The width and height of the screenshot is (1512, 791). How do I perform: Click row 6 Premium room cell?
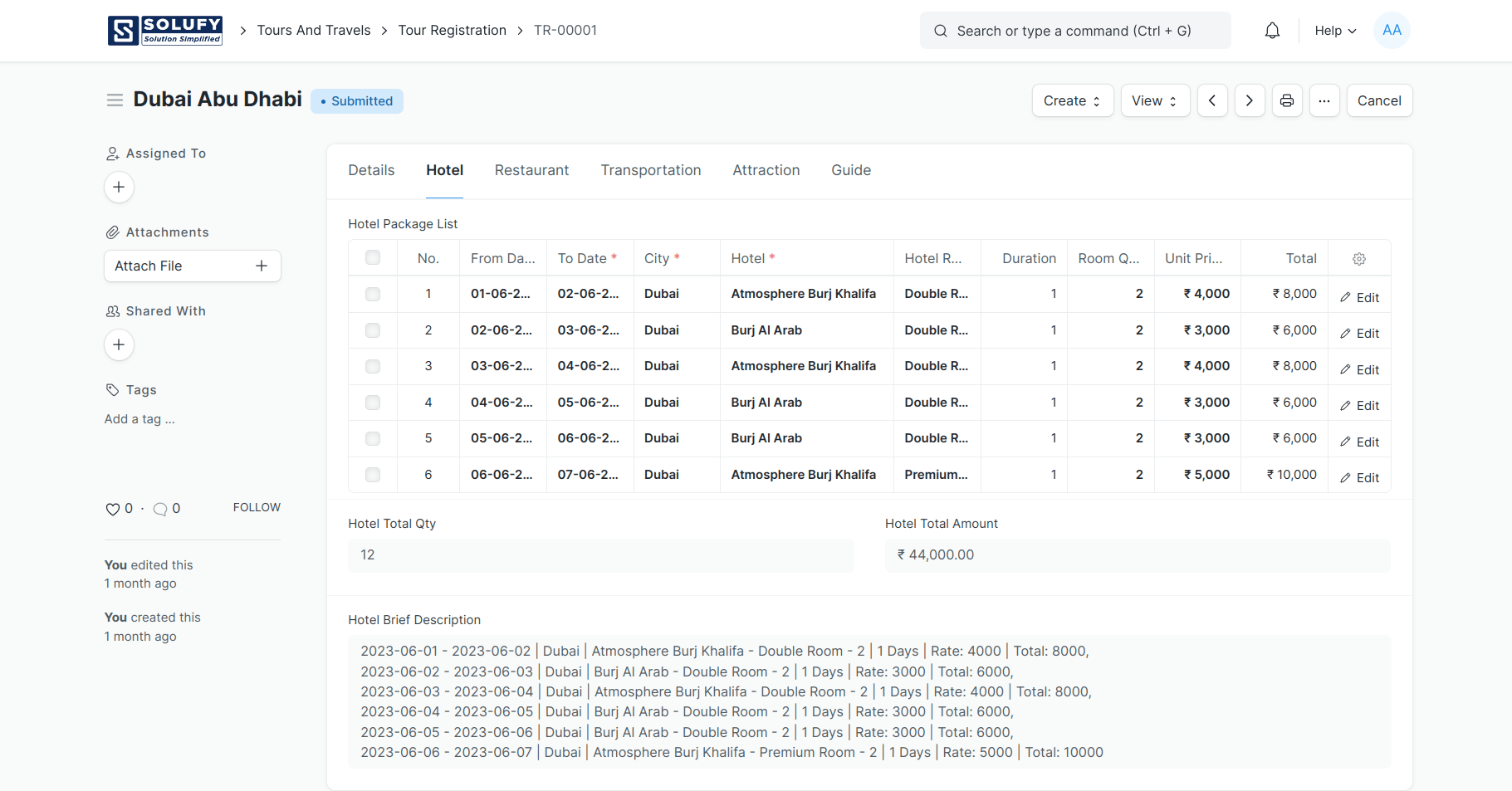coord(937,475)
